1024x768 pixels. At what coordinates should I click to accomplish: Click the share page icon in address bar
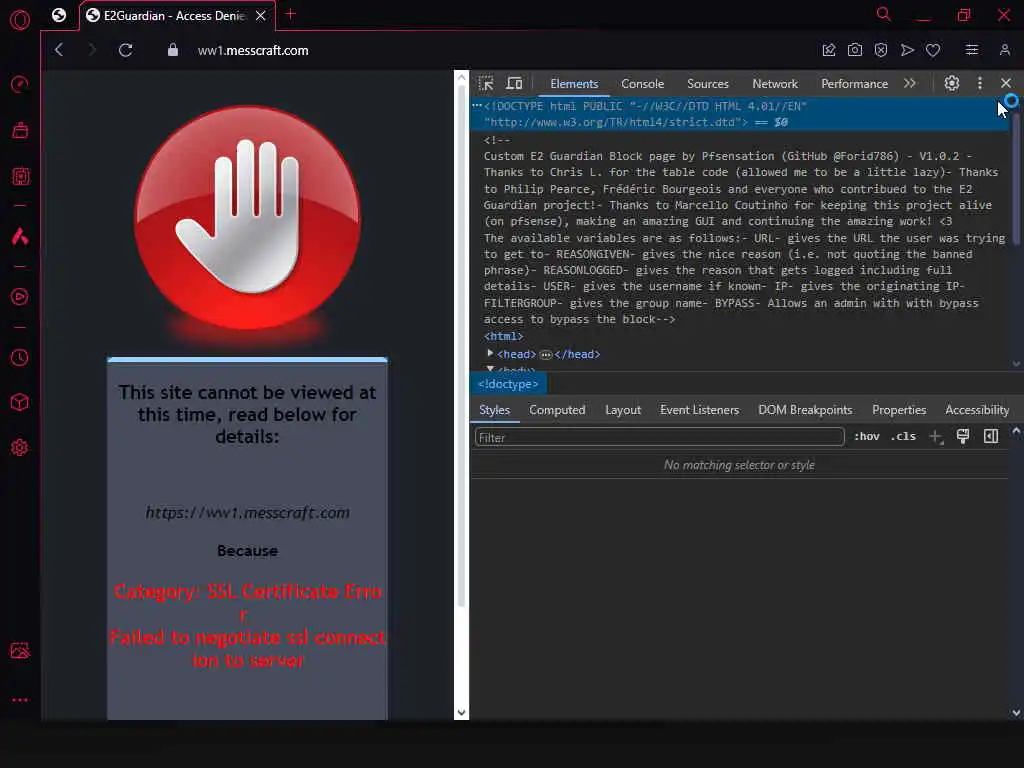tap(829, 50)
